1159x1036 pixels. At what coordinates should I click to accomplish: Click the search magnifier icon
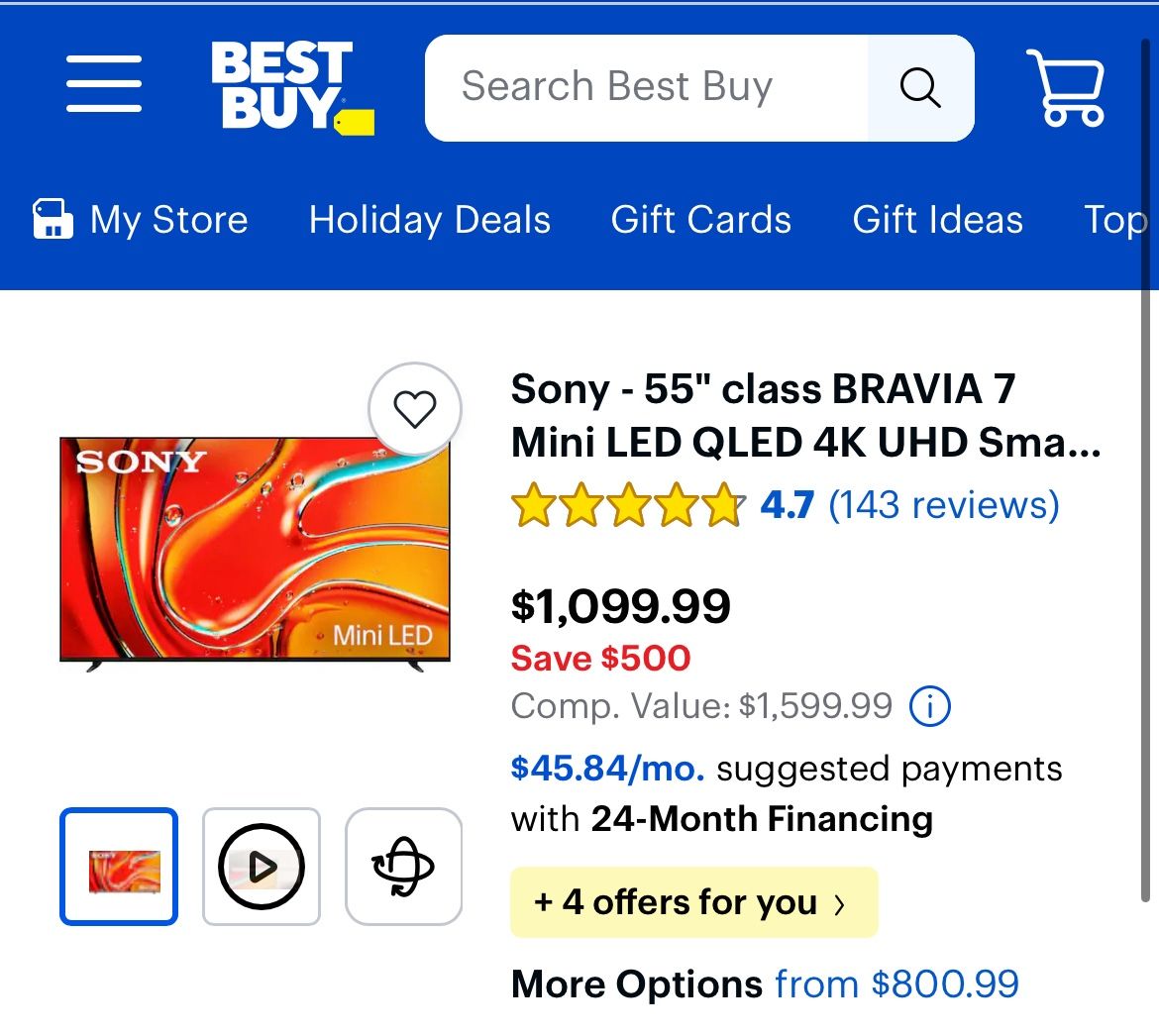(920, 87)
